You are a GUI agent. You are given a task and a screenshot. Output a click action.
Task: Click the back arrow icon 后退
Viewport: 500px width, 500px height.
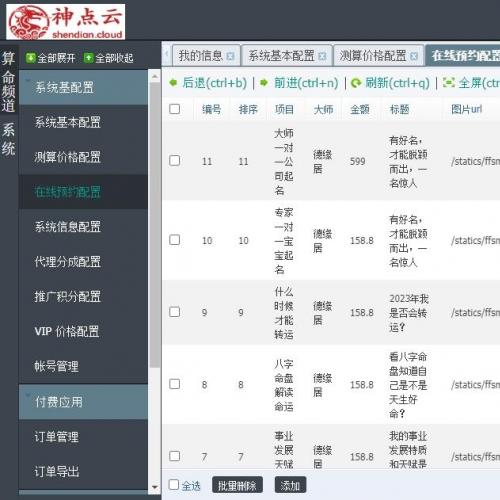[x=173, y=82]
